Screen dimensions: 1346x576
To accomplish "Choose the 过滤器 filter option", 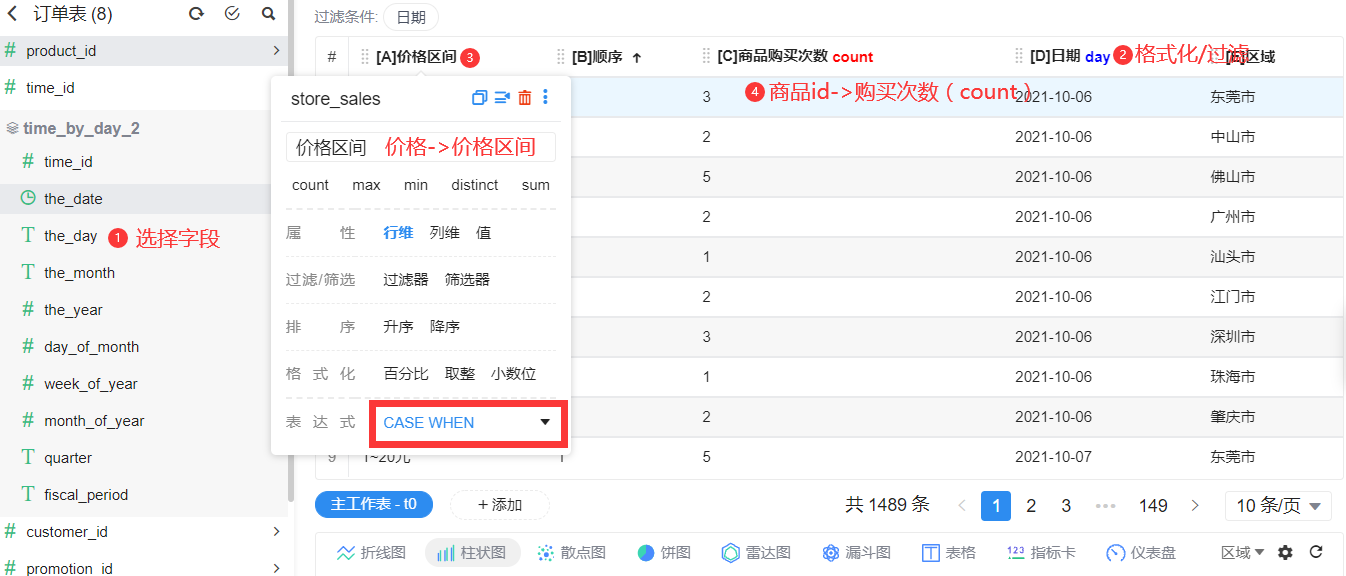I will pos(406,279).
